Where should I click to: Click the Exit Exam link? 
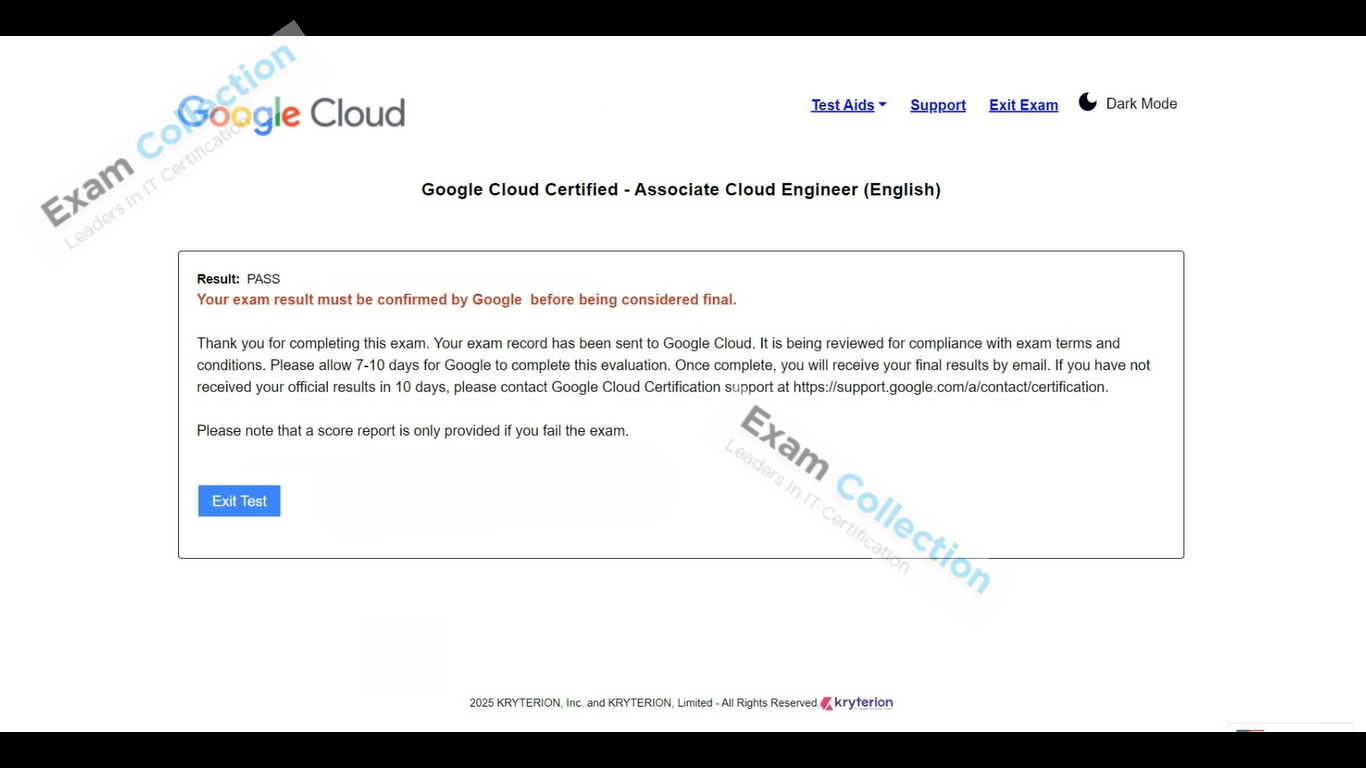coord(1023,105)
